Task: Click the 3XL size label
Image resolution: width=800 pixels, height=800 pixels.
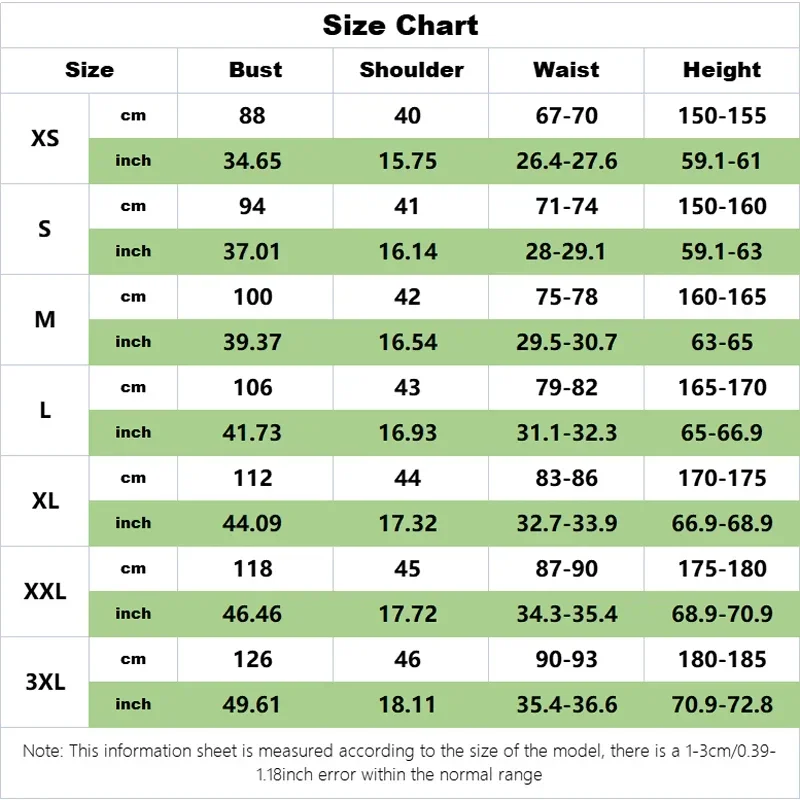Action: (45, 682)
